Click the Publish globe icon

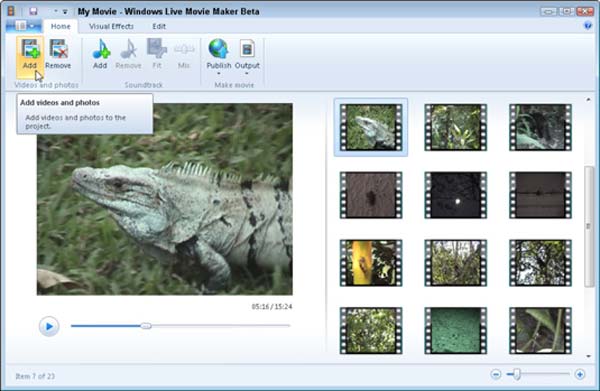(x=218, y=49)
